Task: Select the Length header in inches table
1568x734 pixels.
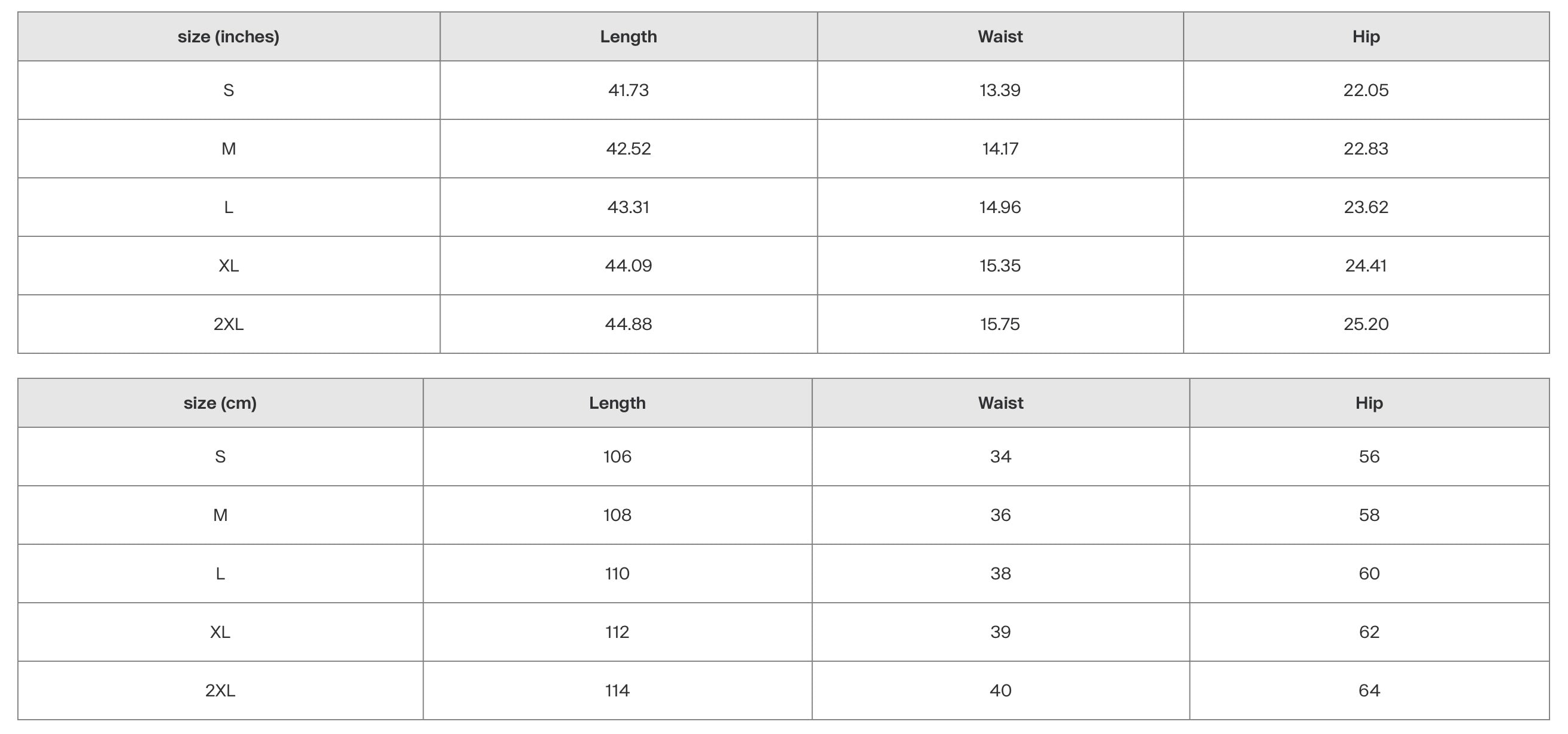Action: click(628, 36)
